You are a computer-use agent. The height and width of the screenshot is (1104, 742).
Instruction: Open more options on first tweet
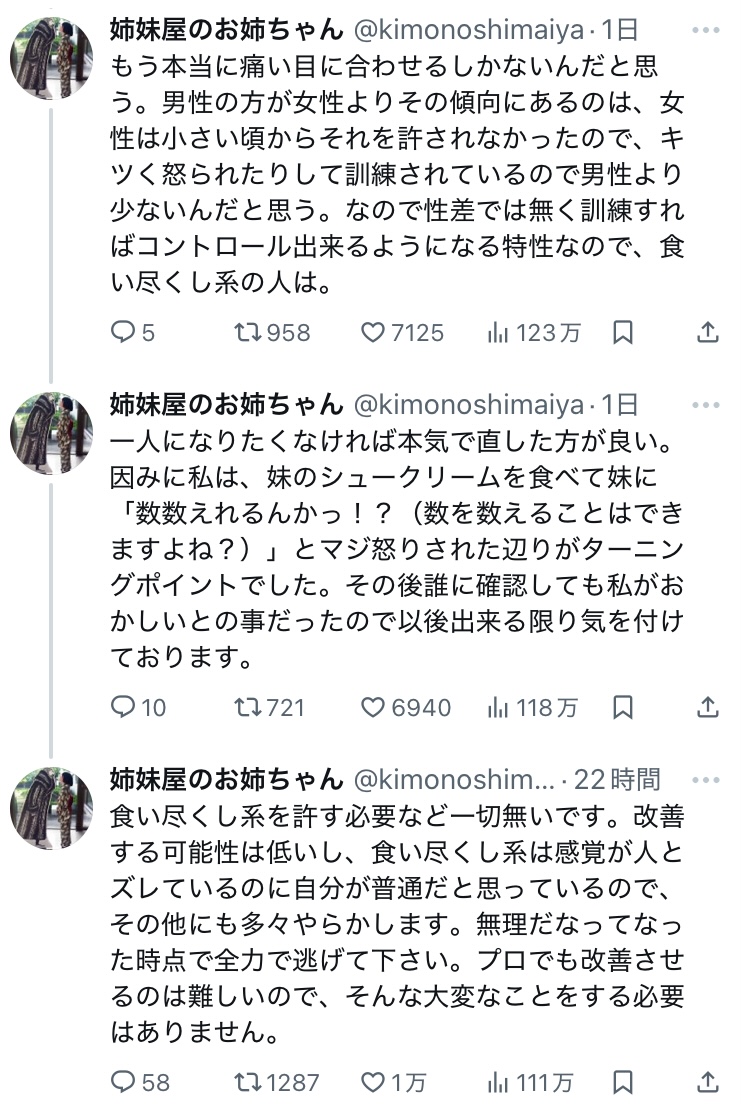706,30
